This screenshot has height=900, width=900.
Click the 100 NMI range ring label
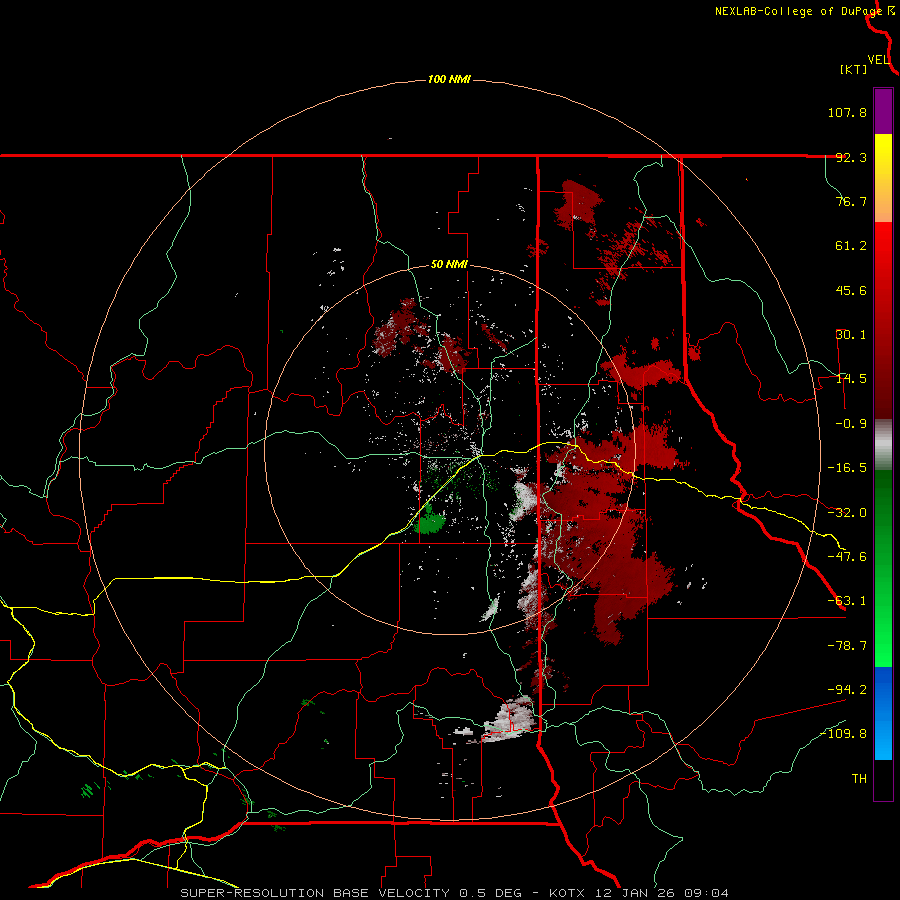coord(449,79)
